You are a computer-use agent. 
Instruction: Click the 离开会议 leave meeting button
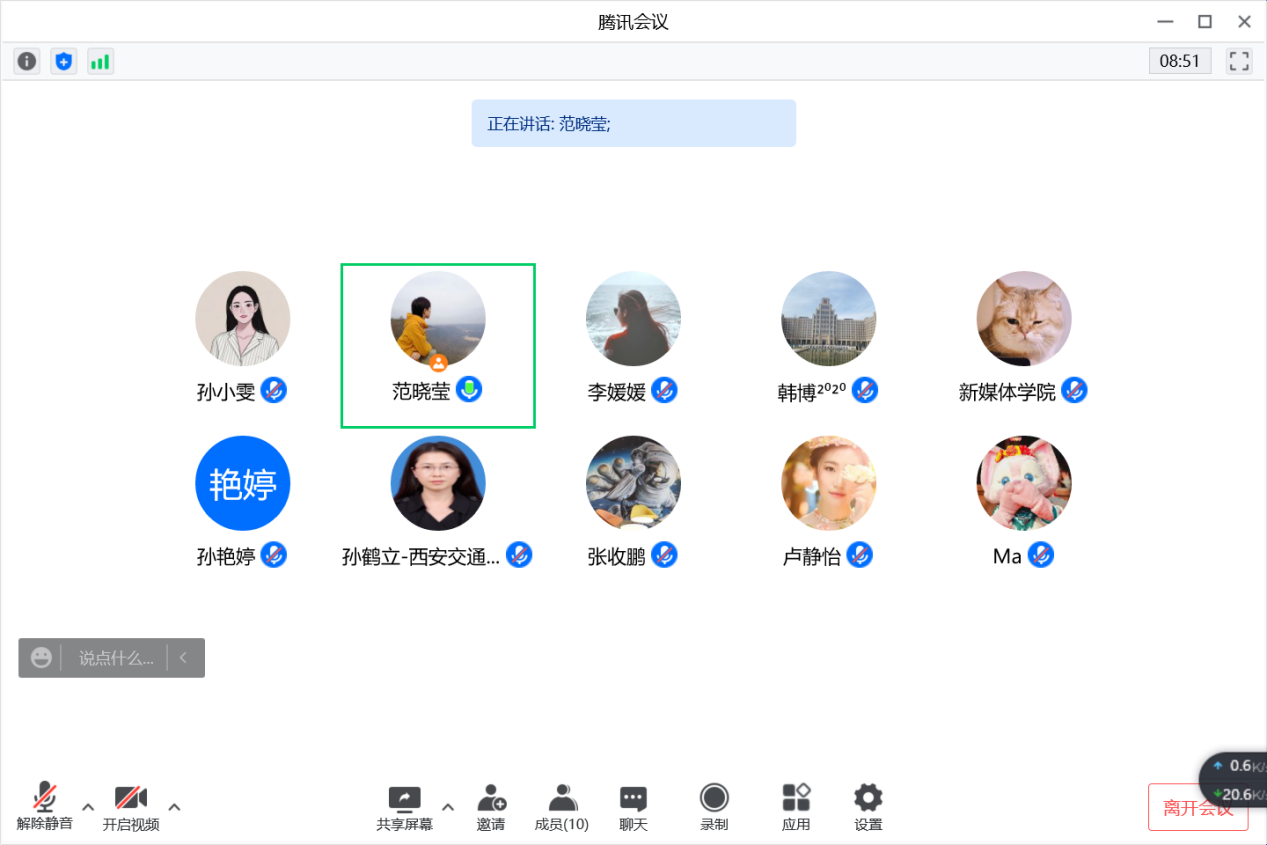tap(1197, 808)
